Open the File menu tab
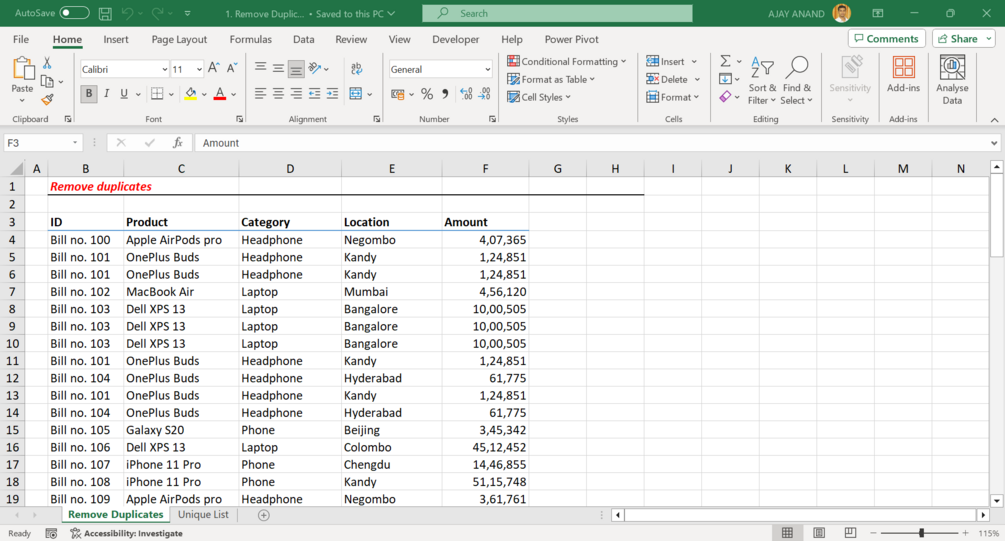1005x541 pixels. click(x=21, y=39)
